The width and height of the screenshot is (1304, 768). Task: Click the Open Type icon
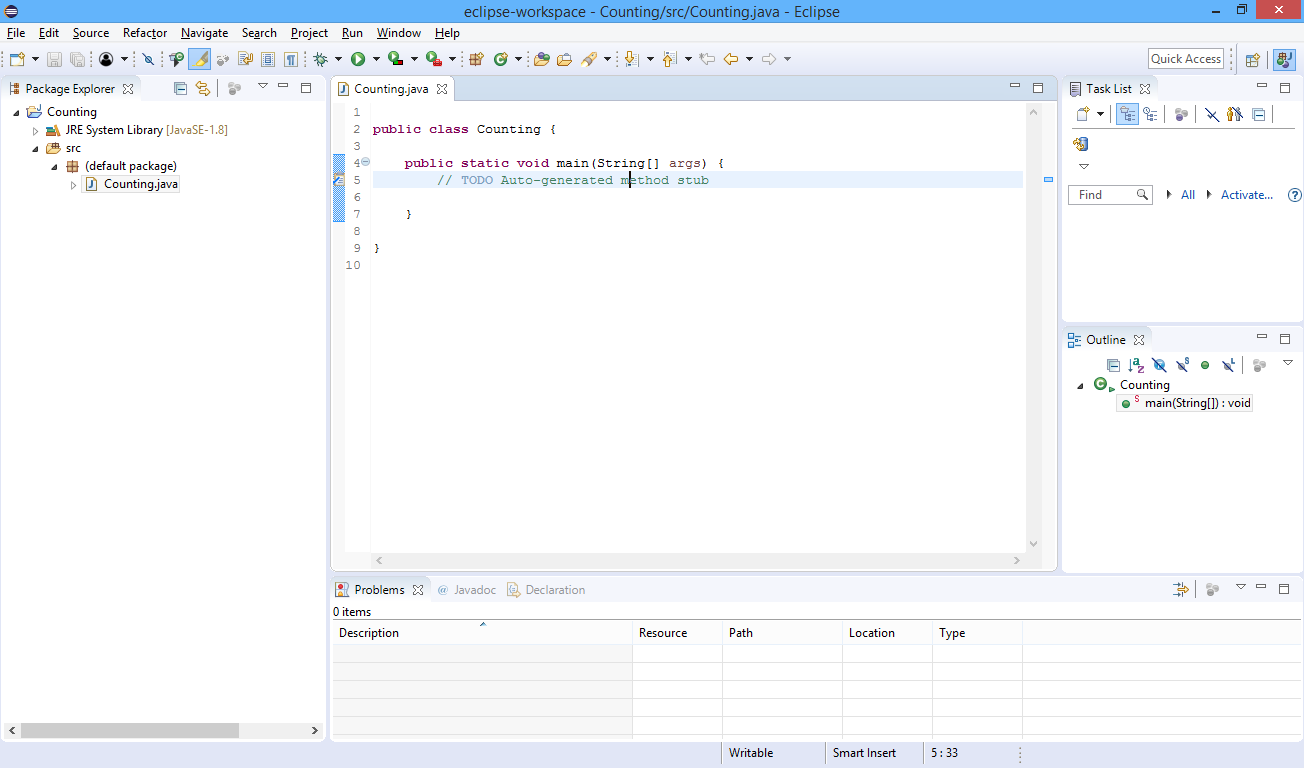(541, 59)
